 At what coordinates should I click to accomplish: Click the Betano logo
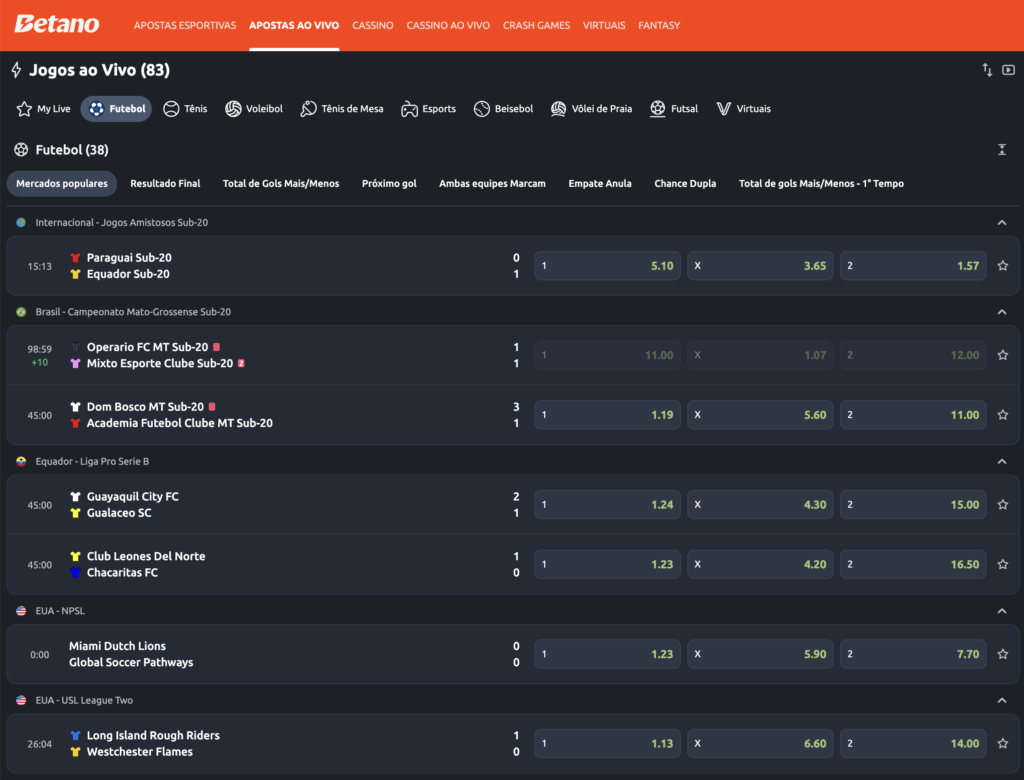click(x=57, y=24)
